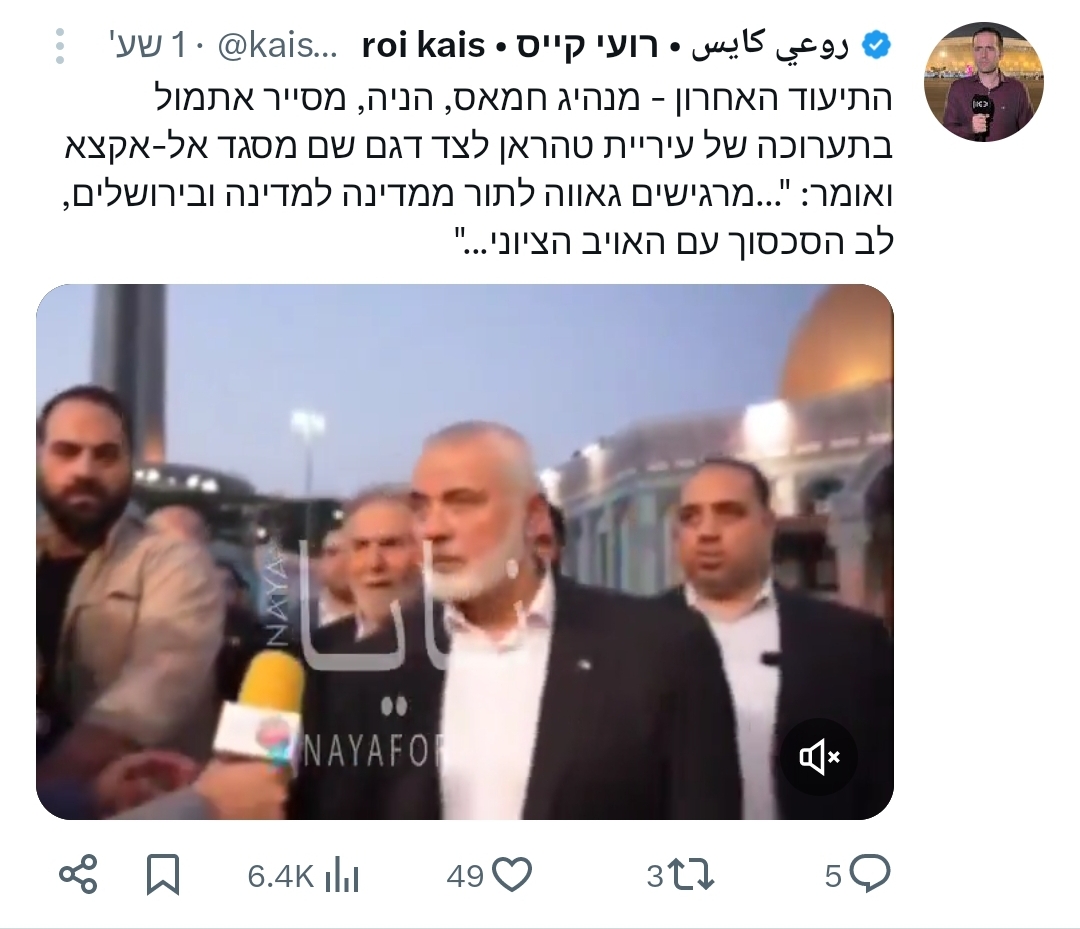Share the tweet via the share icon

[78, 875]
